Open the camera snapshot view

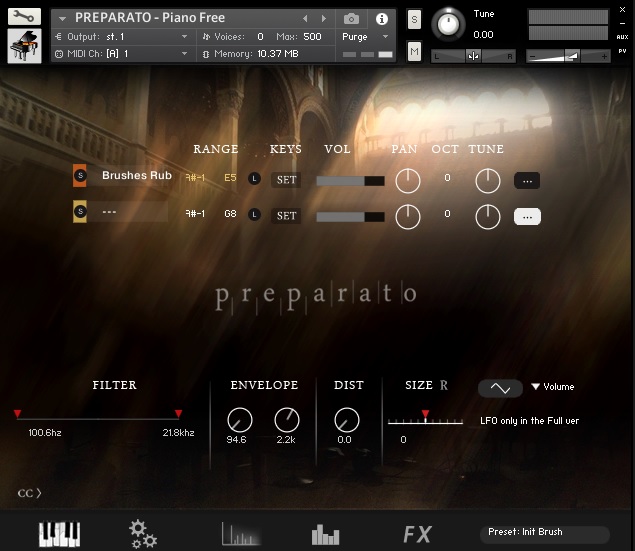coord(351,19)
